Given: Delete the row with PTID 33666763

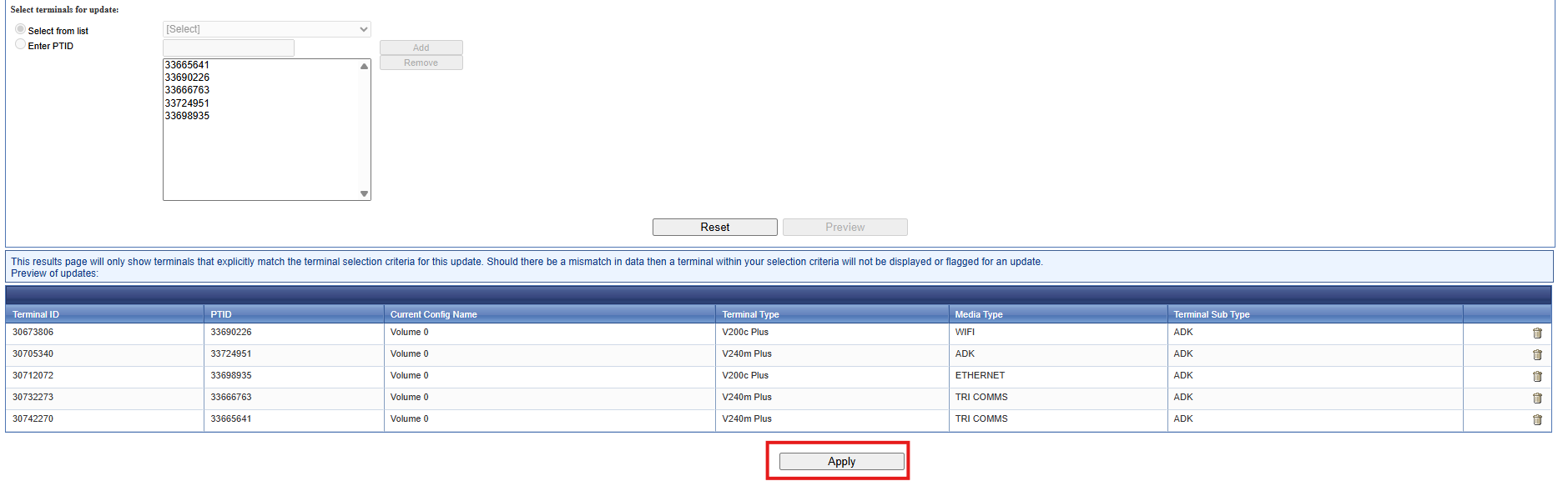Looking at the screenshot, I should click(x=1536, y=398).
